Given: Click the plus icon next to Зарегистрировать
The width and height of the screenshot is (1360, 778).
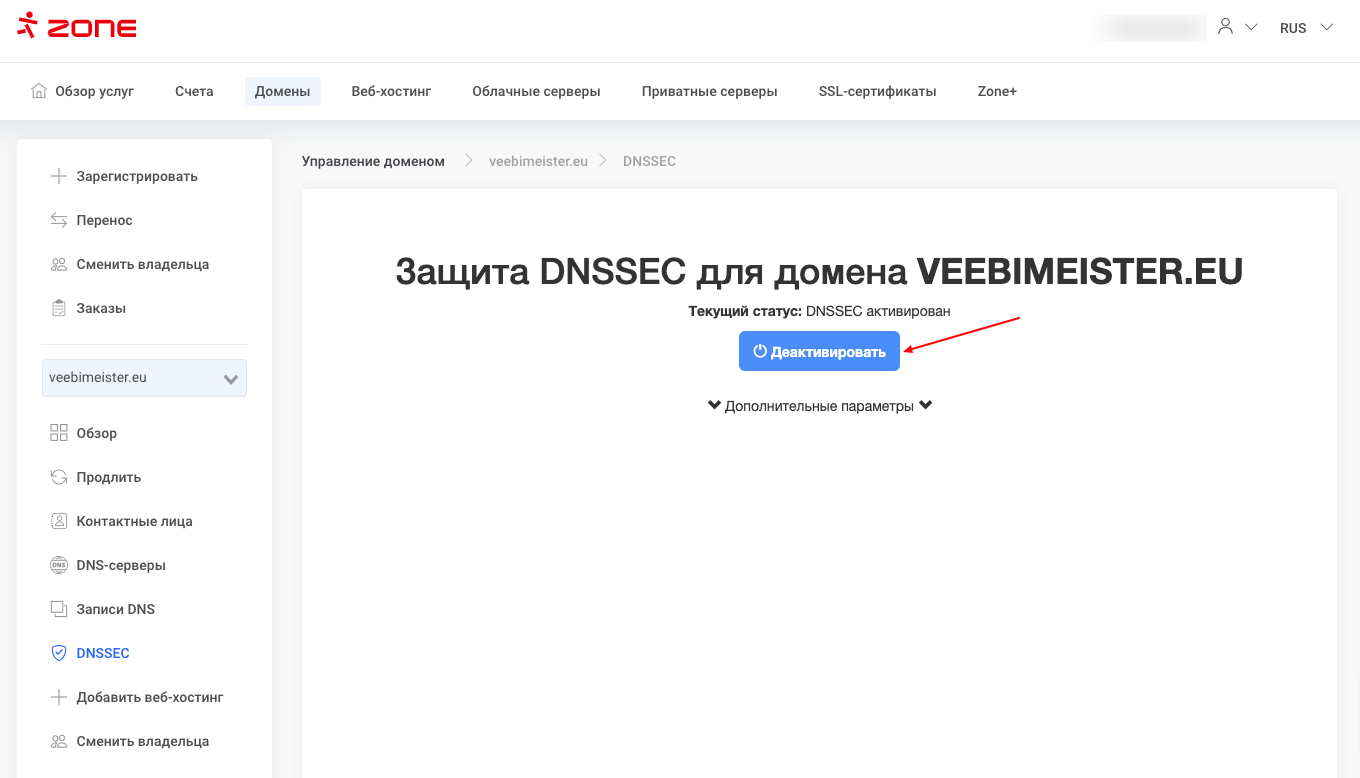Looking at the screenshot, I should pyautogui.click(x=58, y=176).
